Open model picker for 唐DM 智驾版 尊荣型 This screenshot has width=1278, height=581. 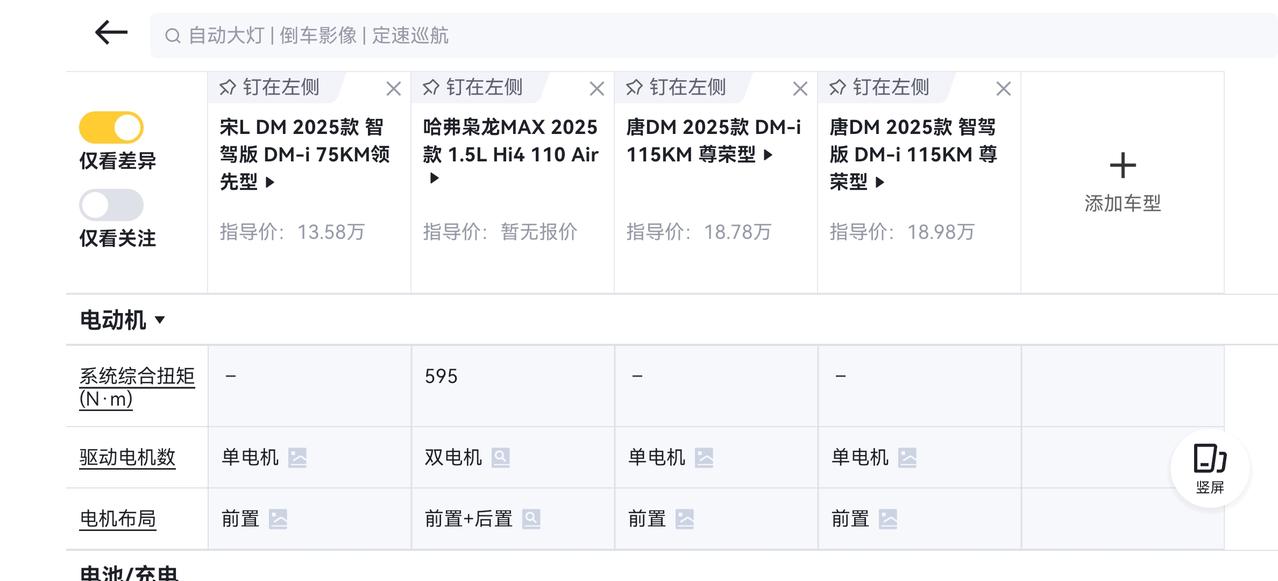coord(914,154)
